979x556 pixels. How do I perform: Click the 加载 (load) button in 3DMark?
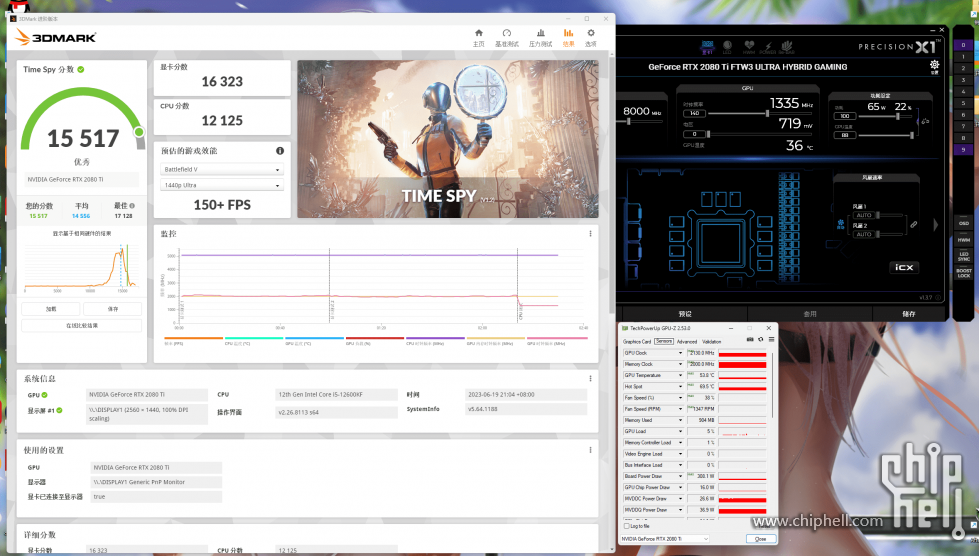tap(51, 309)
